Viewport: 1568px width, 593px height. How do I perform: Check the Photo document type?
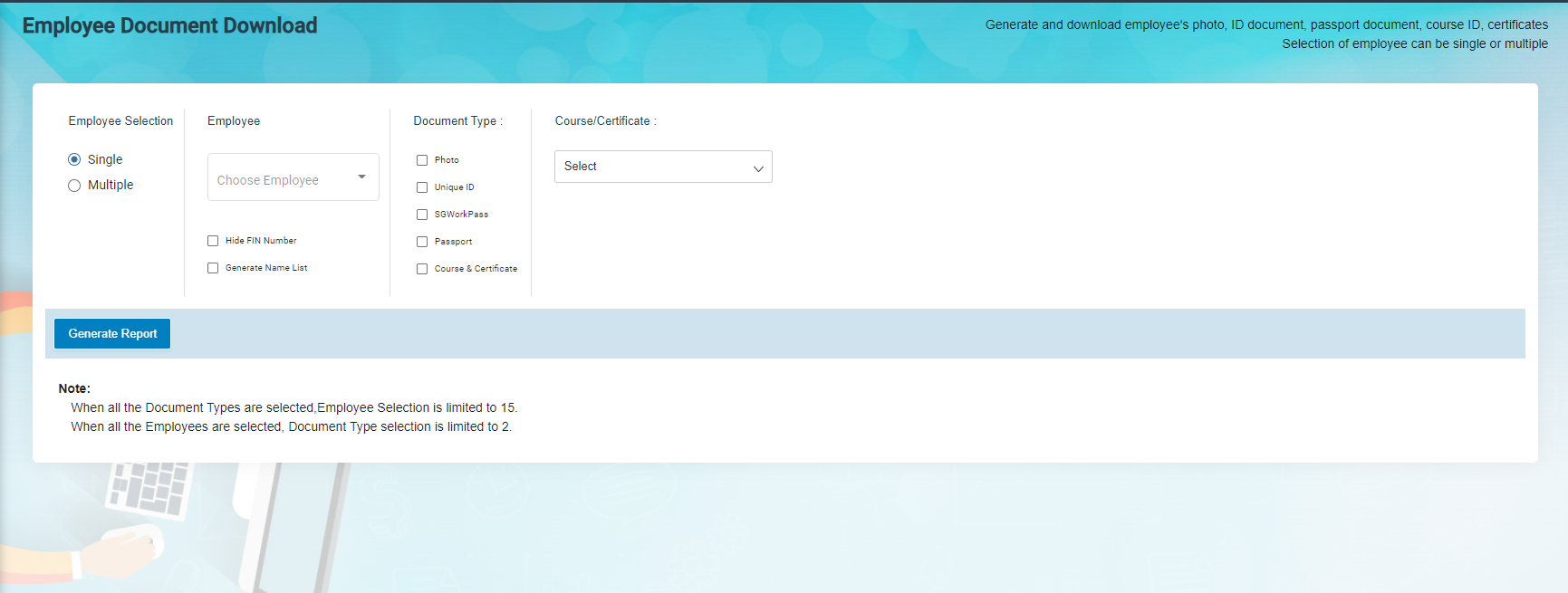tap(422, 160)
